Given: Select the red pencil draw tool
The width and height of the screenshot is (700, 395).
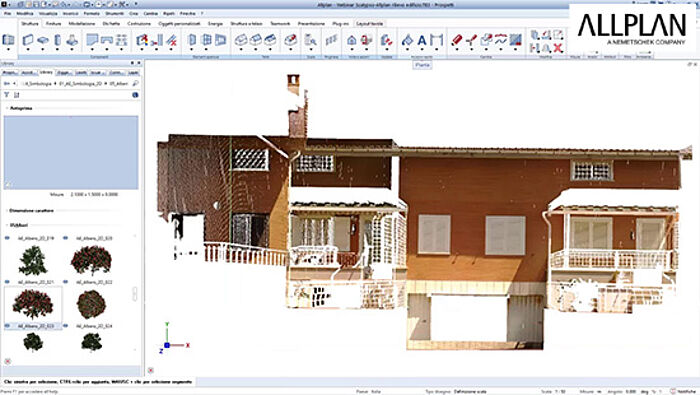Looking at the screenshot, I should (456, 40).
